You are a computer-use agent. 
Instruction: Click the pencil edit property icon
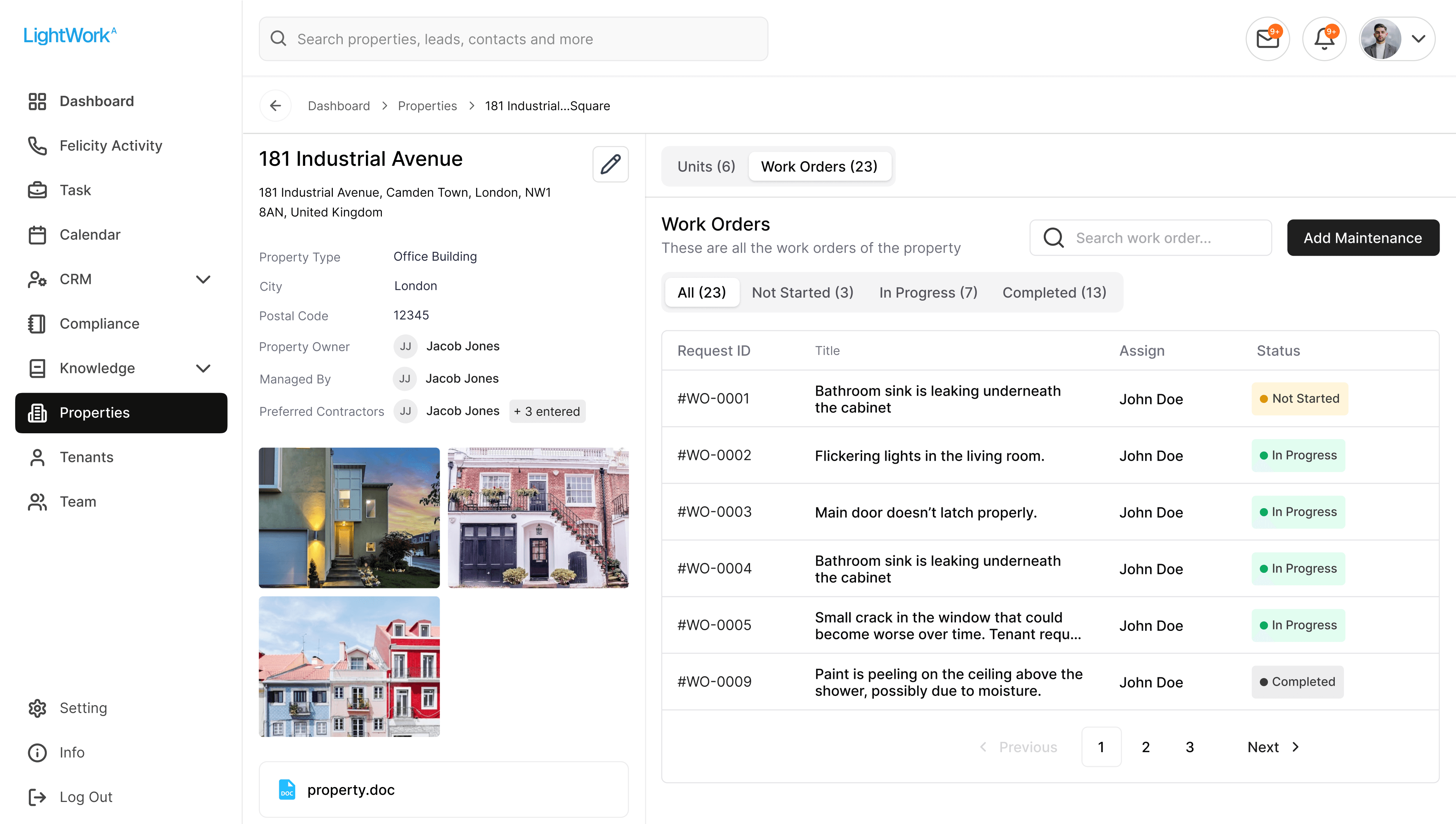click(610, 165)
